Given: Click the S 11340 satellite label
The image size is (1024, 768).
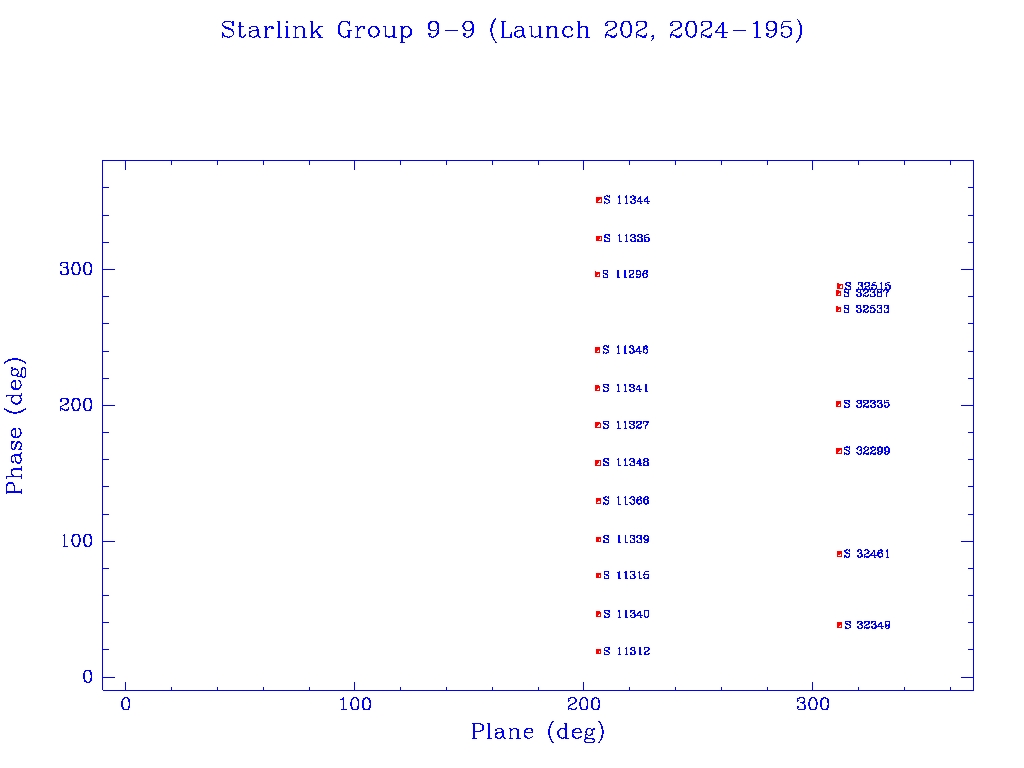Looking at the screenshot, I should tap(626, 614).
